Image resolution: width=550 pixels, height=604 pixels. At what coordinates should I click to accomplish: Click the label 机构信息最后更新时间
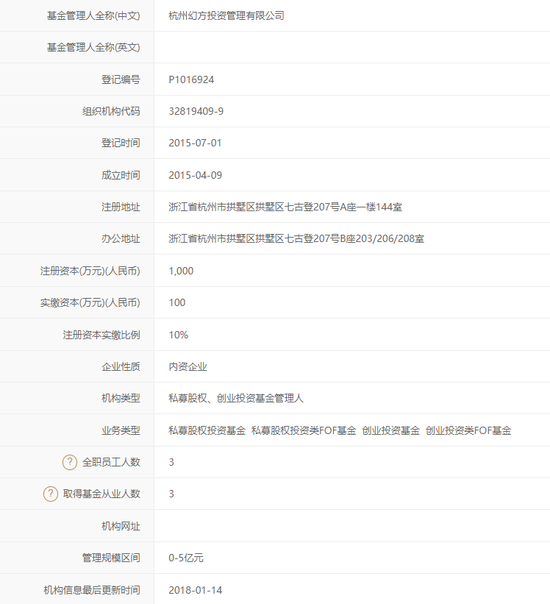pos(92,590)
